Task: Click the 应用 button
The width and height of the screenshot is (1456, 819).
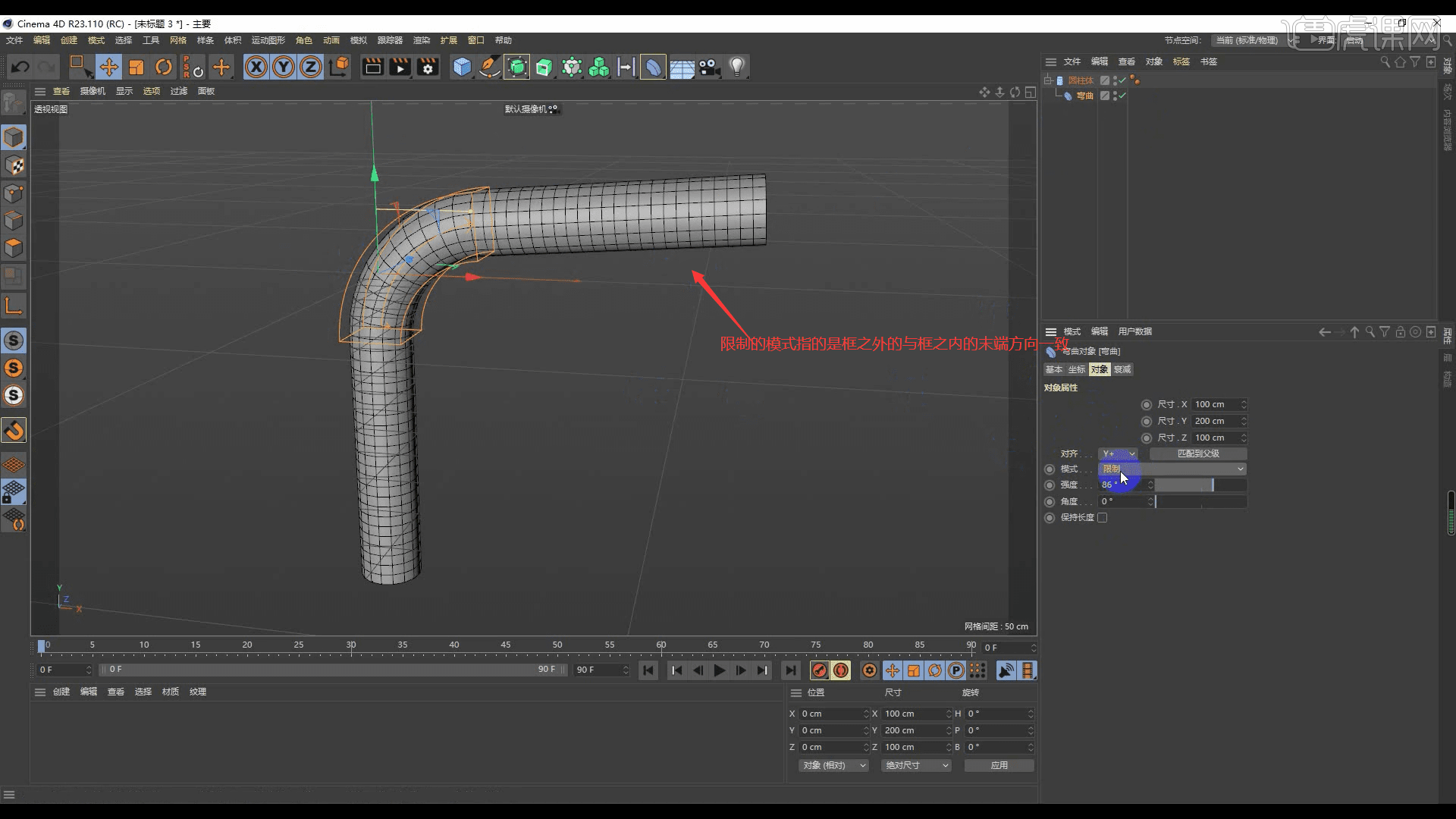Action: click(x=999, y=765)
